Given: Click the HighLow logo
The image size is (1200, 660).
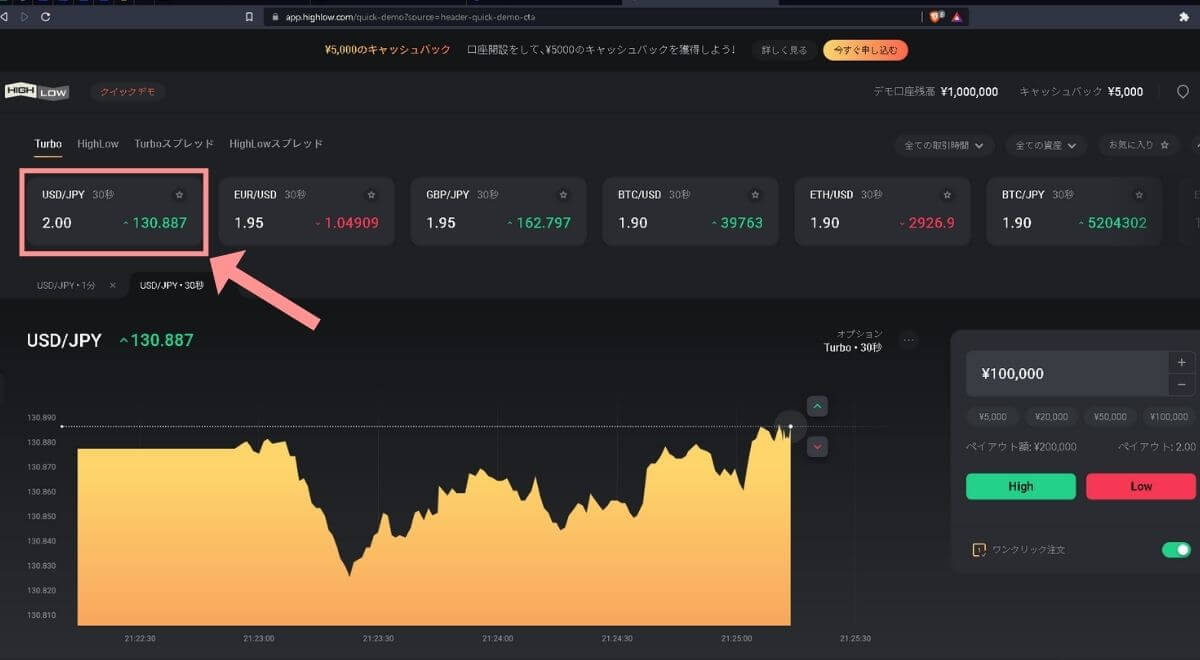Looking at the screenshot, I should 36,91.
